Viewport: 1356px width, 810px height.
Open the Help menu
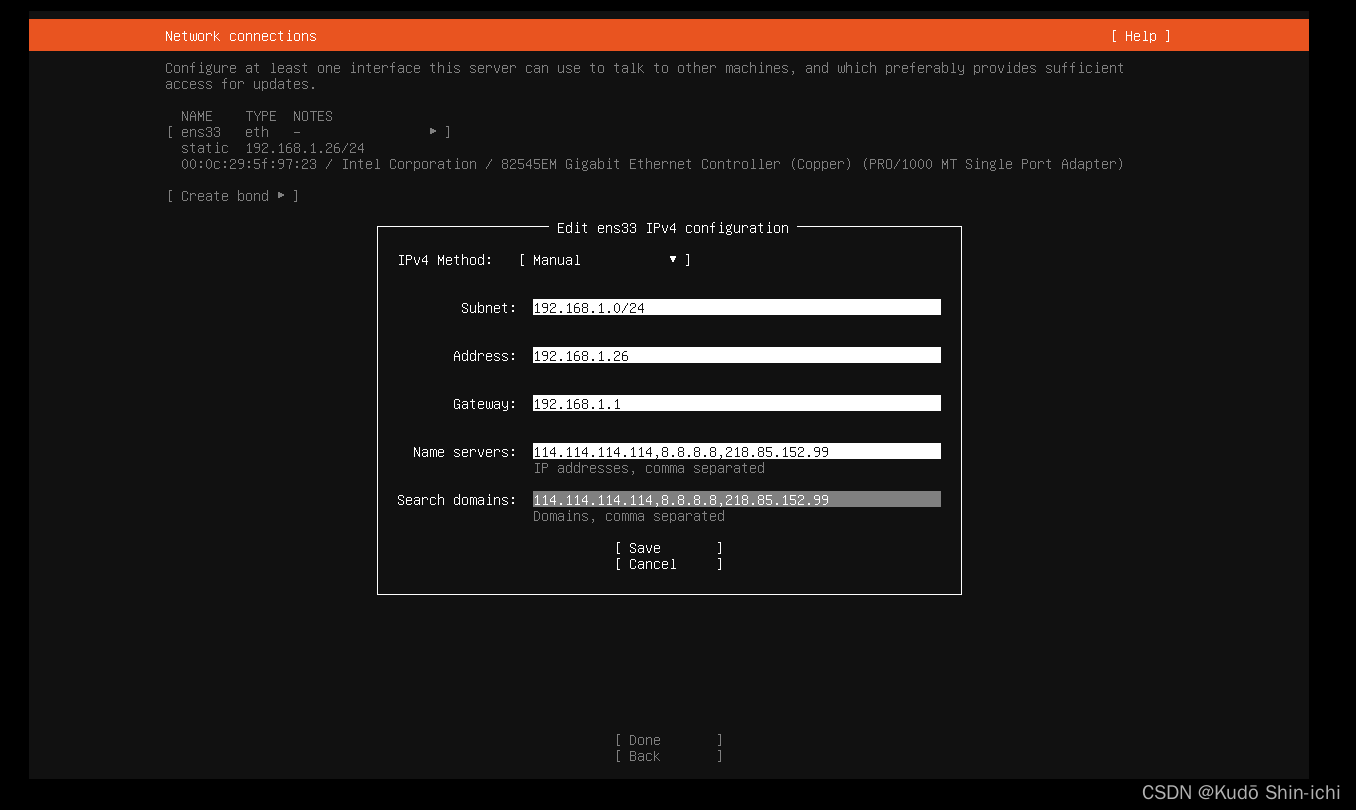[x=1140, y=36]
